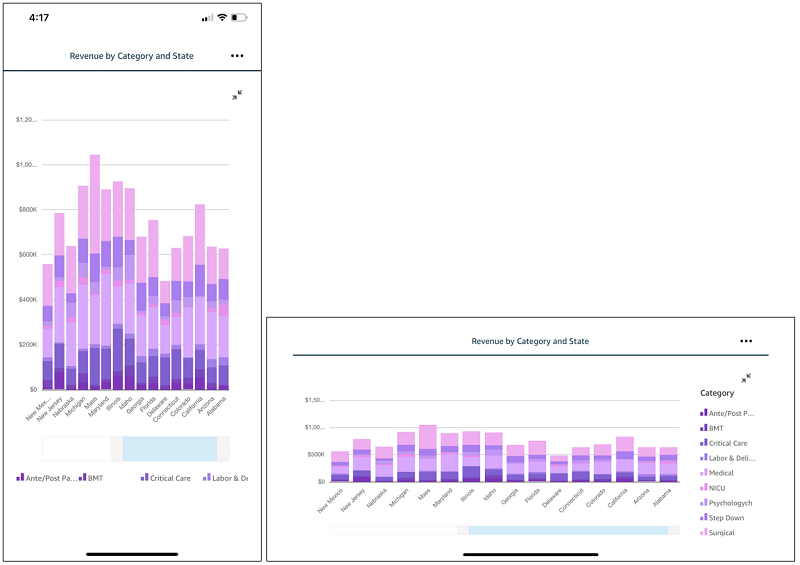Select the BMT legend icon in portrait view
800x565 pixels.
(x=82, y=478)
